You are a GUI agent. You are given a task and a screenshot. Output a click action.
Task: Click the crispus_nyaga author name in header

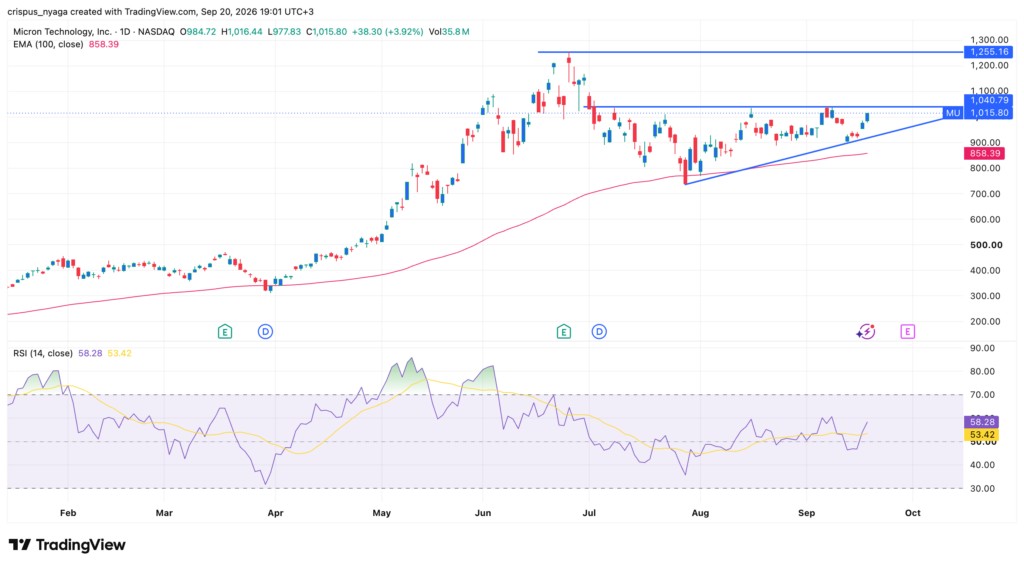coord(36,12)
